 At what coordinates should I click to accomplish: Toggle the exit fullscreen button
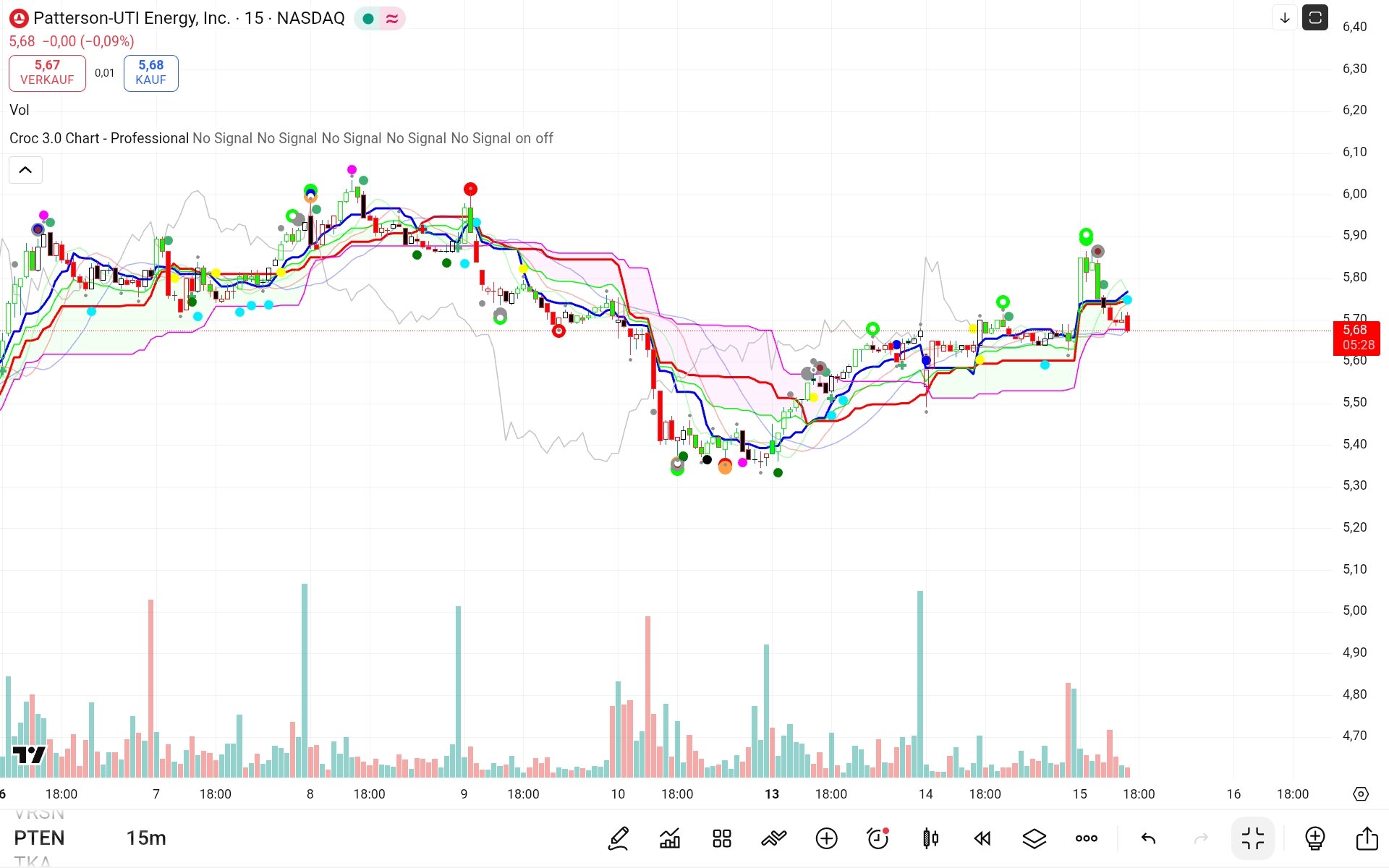1252,838
